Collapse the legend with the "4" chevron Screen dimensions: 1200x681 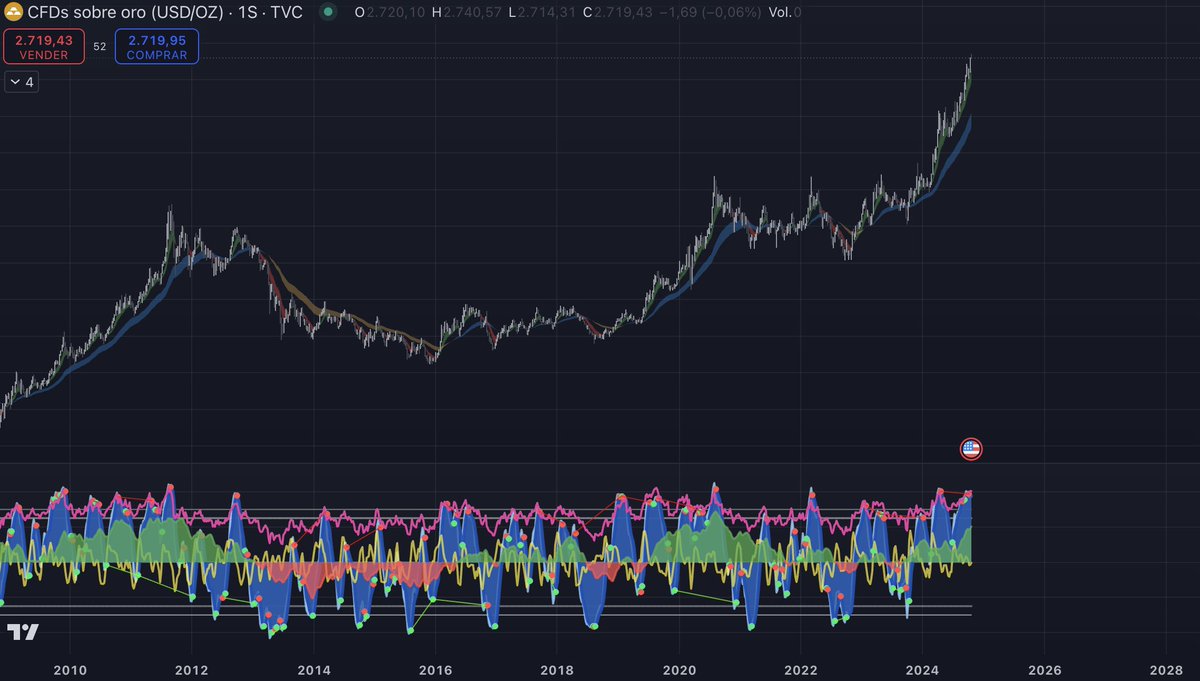coord(21,82)
